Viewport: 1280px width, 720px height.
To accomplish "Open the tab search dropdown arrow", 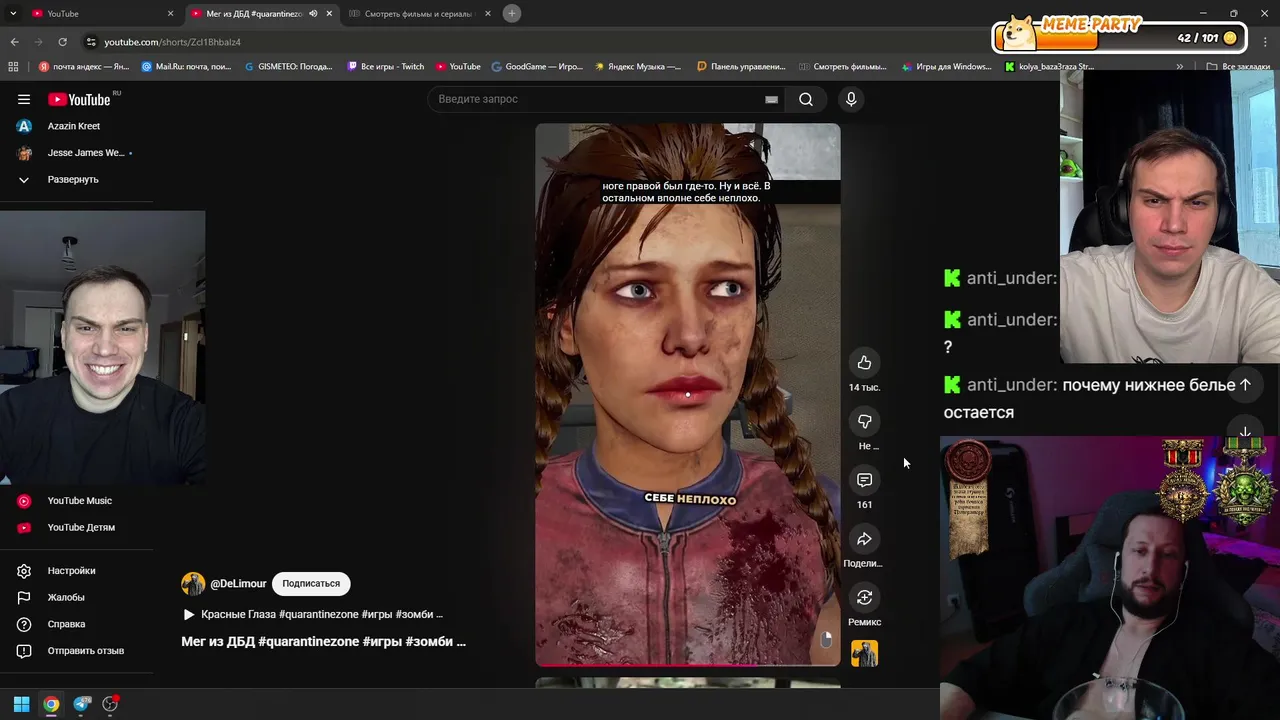I will click(13, 13).
